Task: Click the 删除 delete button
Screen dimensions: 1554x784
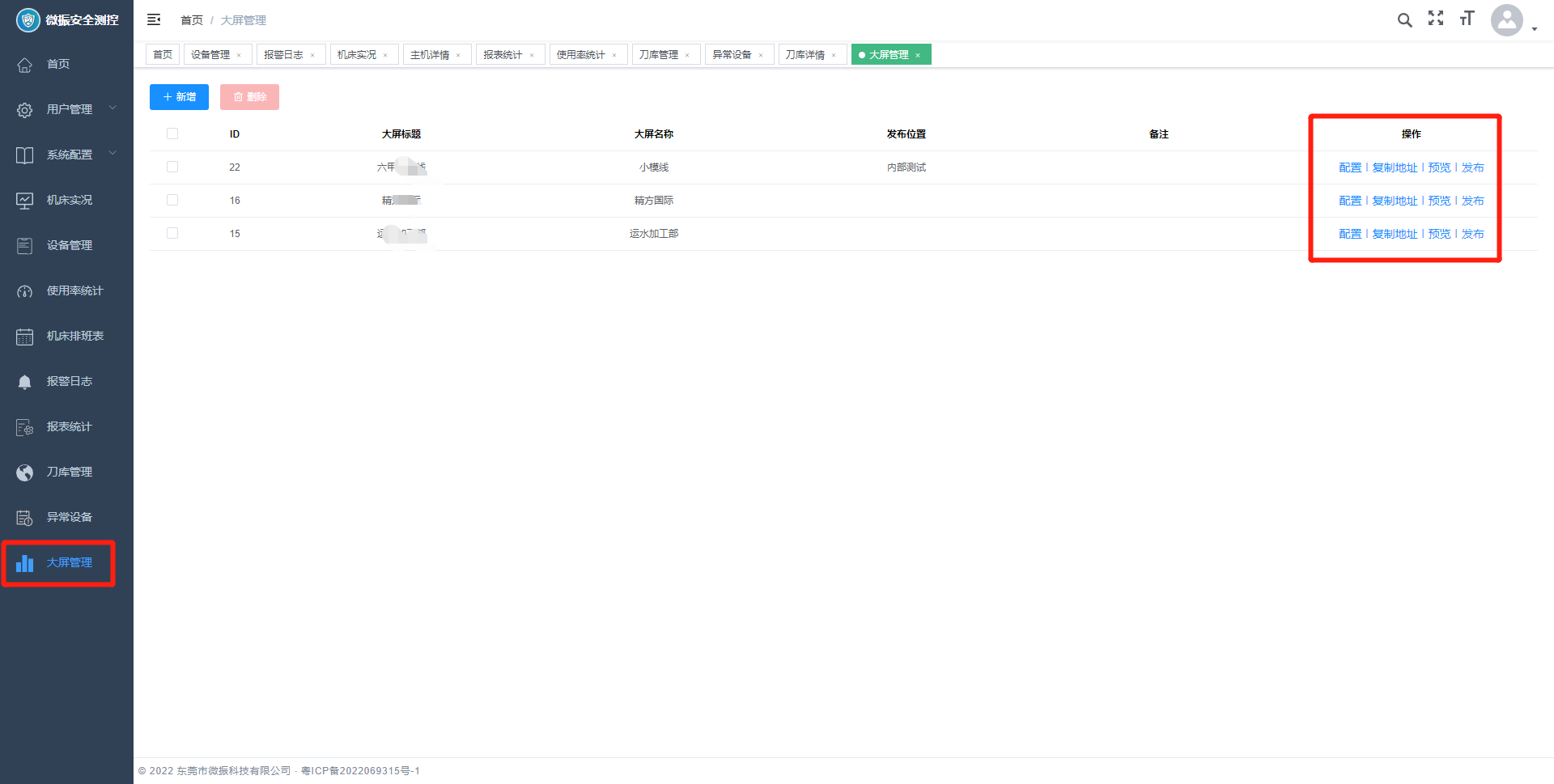Action: click(x=249, y=97)
